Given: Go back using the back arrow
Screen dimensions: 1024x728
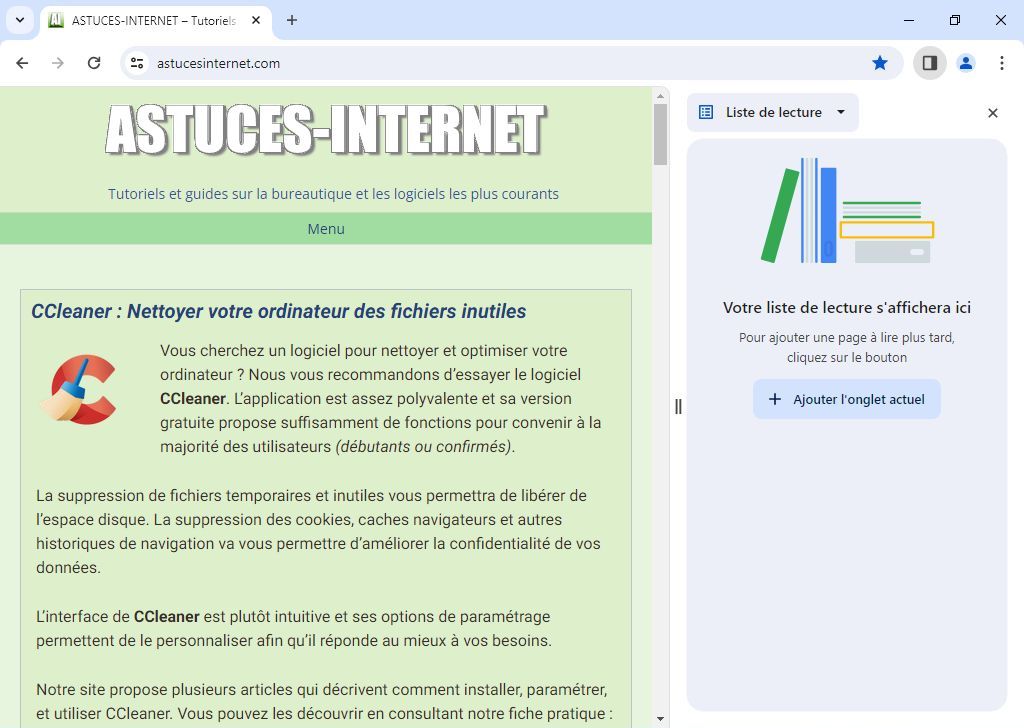Looking at the screenshot, I should (22, 62).
